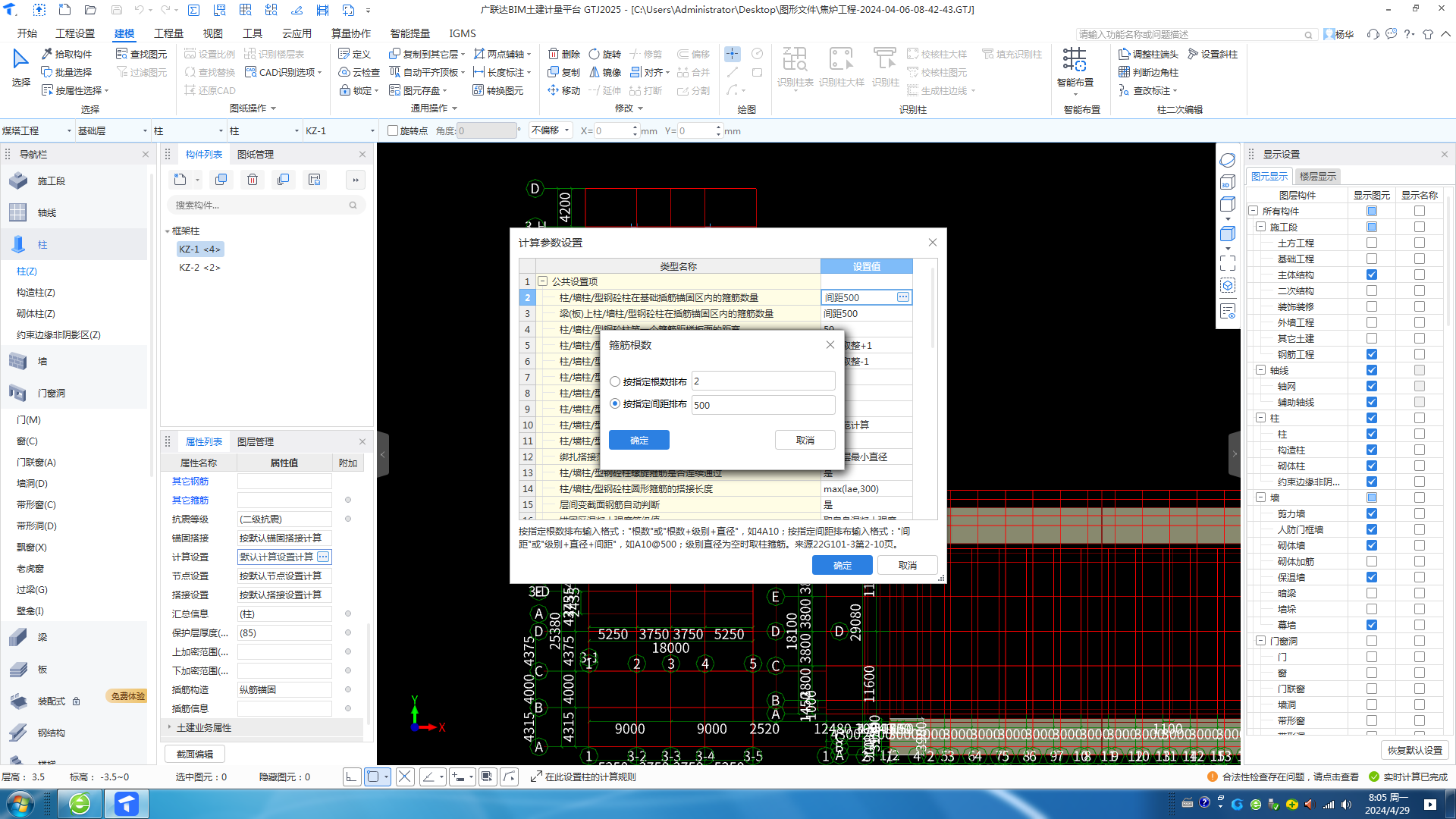Select the 镜像 mirror tool

(x=605, y=72)
